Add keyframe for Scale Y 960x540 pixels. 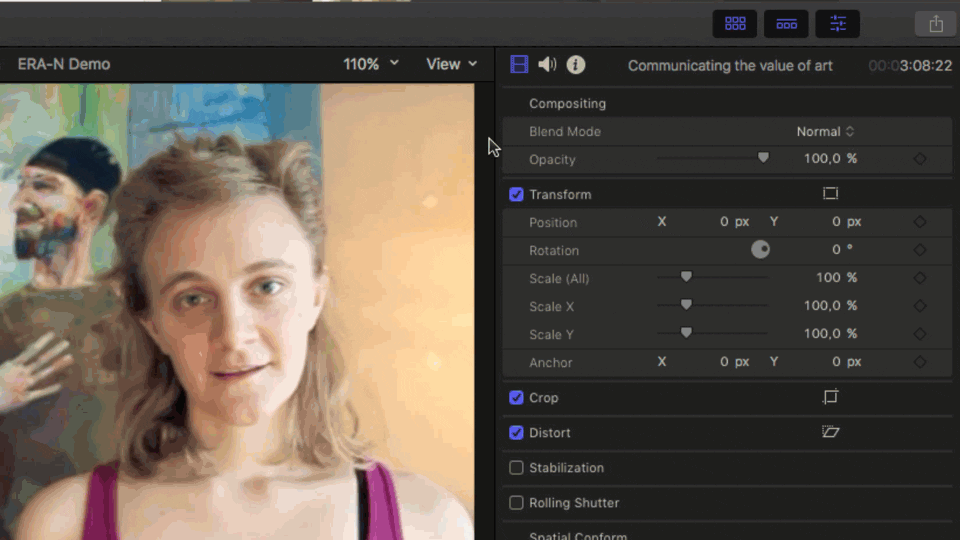(920, 334)
